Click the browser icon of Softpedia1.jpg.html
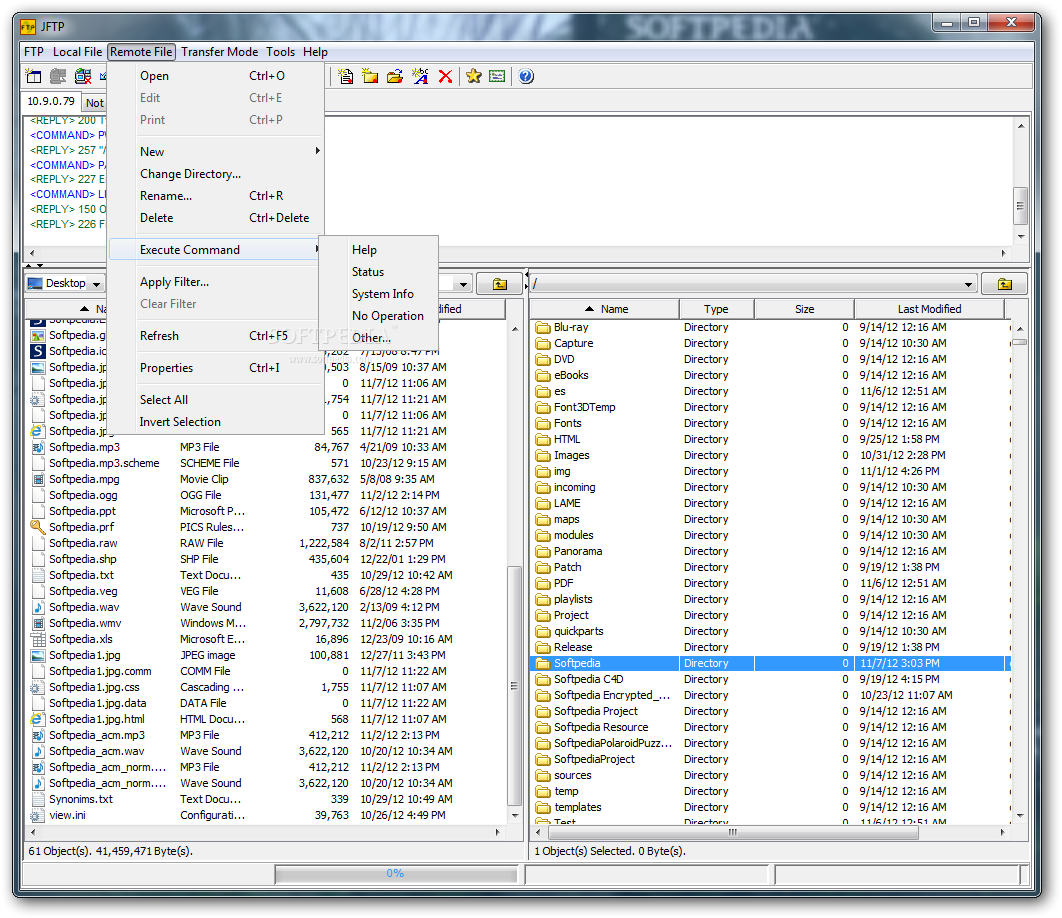 pos(38,719)
